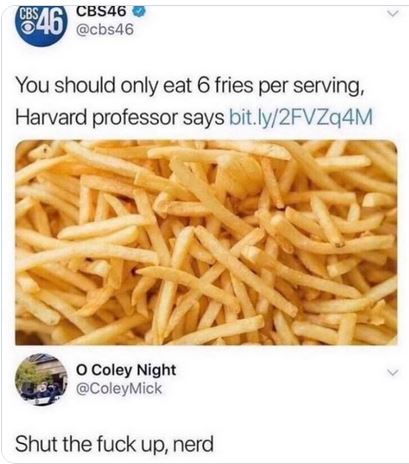Expand the options chevron on Coley's reply

pos(393,372)
